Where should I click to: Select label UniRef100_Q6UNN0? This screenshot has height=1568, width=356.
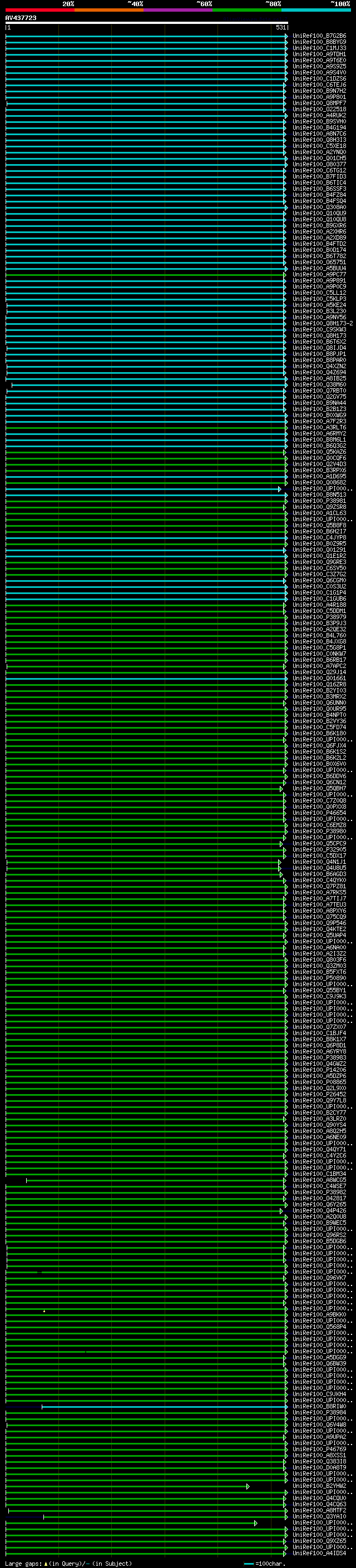pos(319,703)
